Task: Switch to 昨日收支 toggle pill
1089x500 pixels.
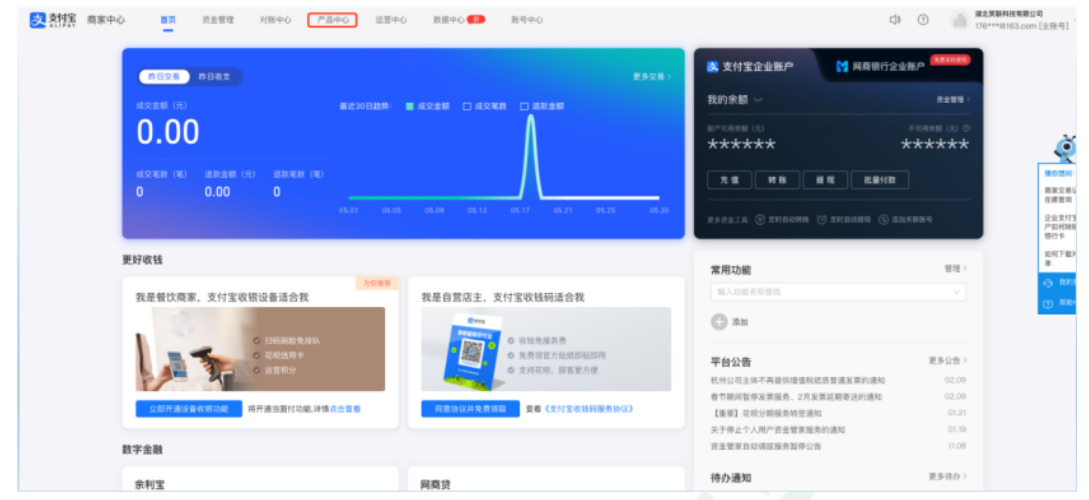Action: tap(215, 77)
